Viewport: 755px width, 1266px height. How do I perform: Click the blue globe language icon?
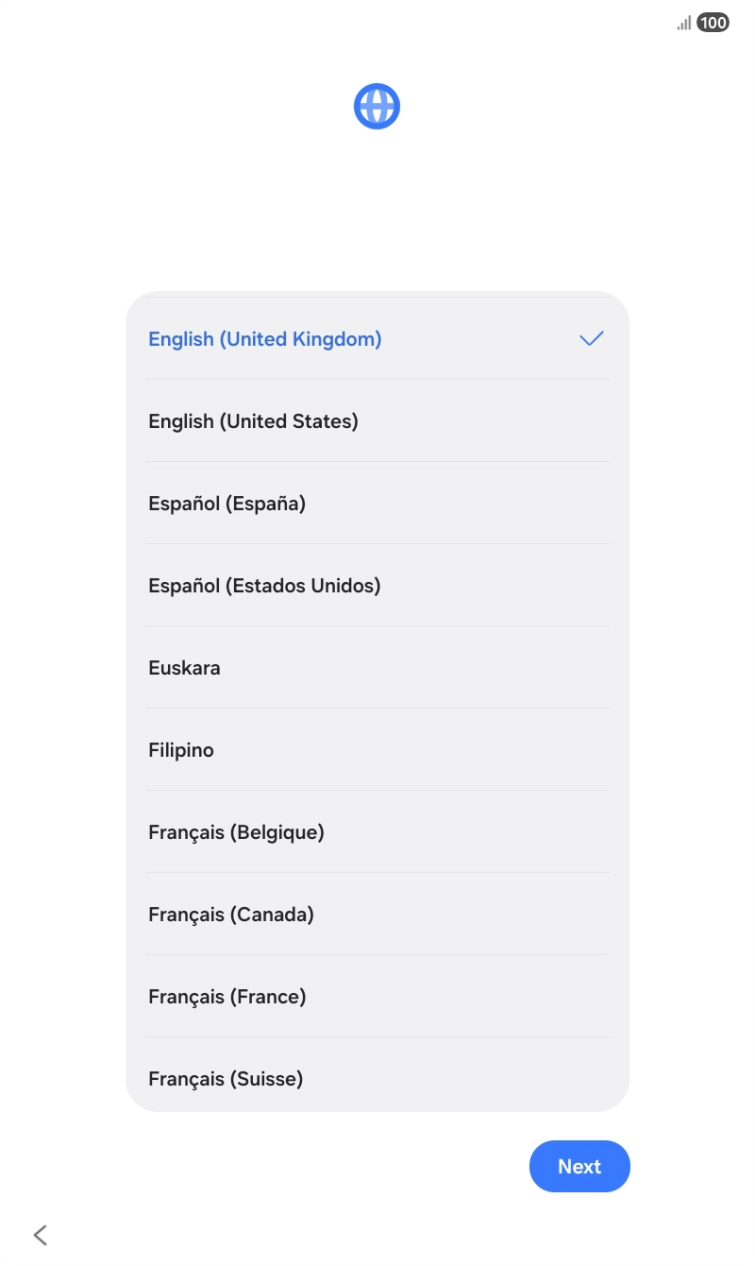(x=376, y=104)
